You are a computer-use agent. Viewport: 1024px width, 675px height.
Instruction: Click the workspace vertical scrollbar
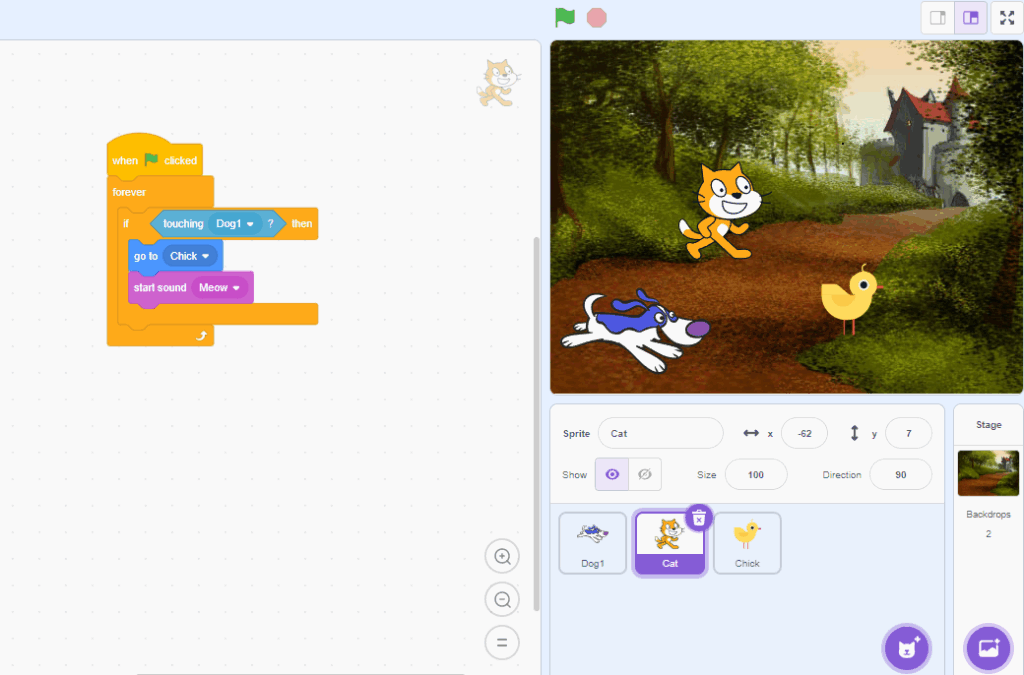(x=537, y=423)
